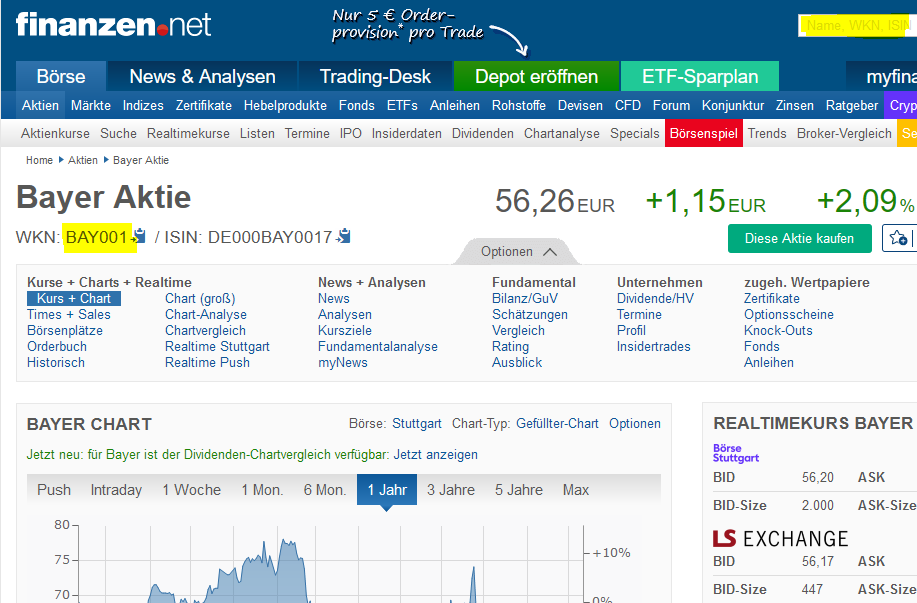Switch chart to 1 Woche tab
Viewport: 917px width, 603px height.
click(x=191, y=490)
